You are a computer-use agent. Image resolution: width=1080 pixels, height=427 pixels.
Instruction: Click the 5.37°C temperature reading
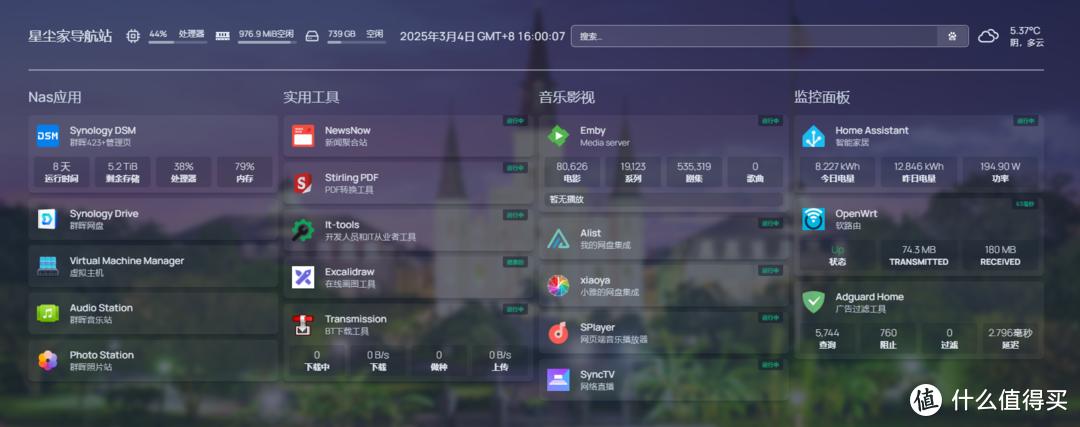(1025, 30)
